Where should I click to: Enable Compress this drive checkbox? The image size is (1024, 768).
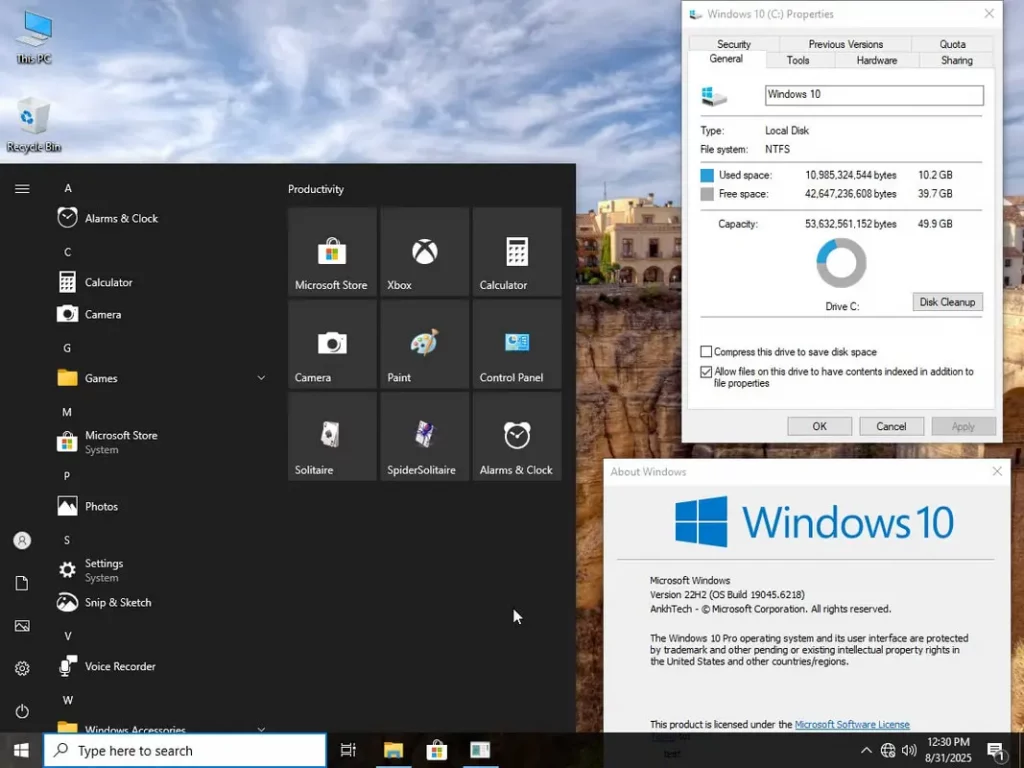tap(706, 352)
